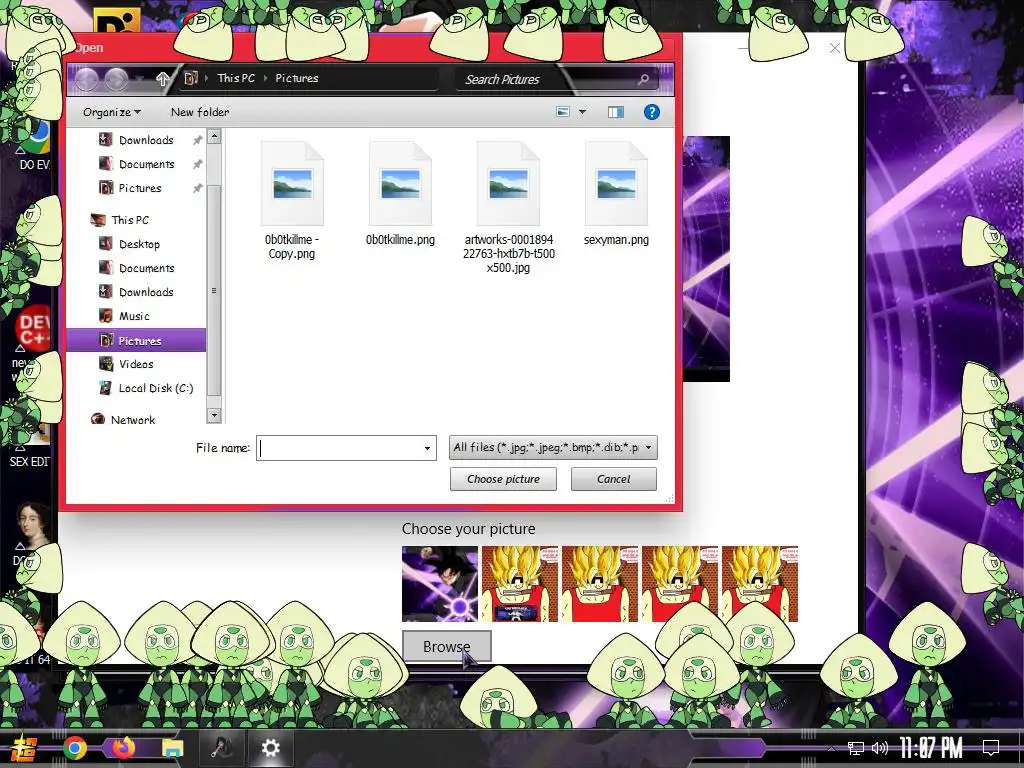Open the view options dropdown arrow
Image resolution: width=1024 pixels, height=768 pixels.
tap(582, 112)
